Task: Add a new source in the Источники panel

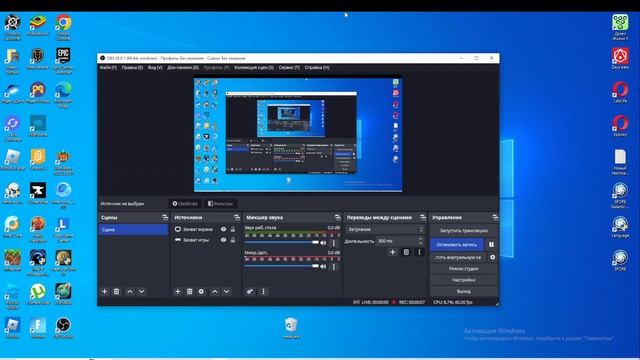Action: (178, 291)
